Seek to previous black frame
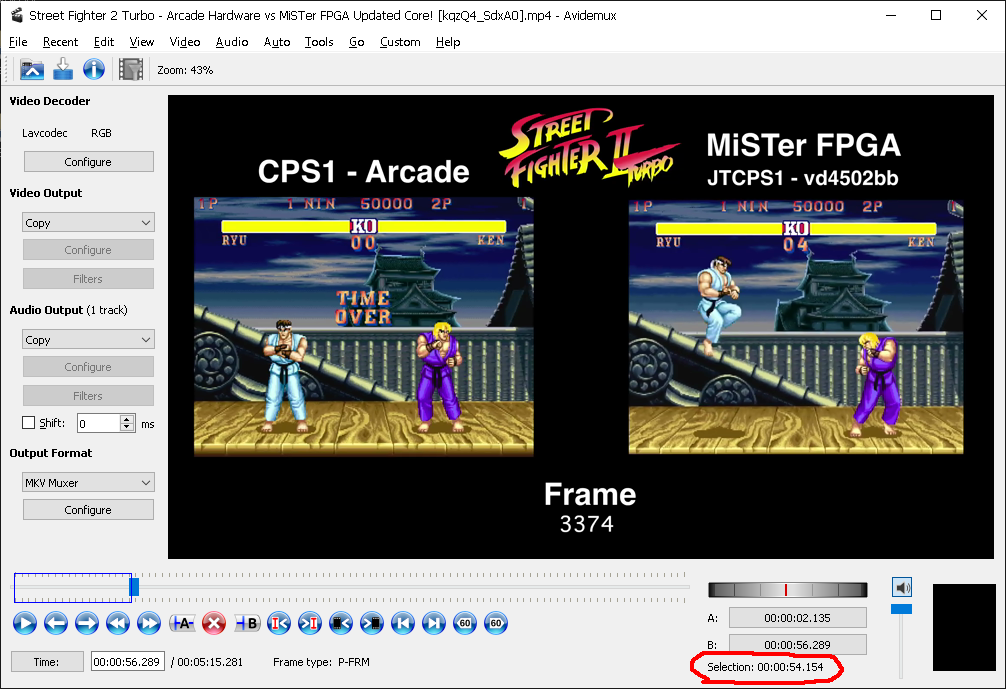This screenshot has width=1006, height=689. point(341,623)
